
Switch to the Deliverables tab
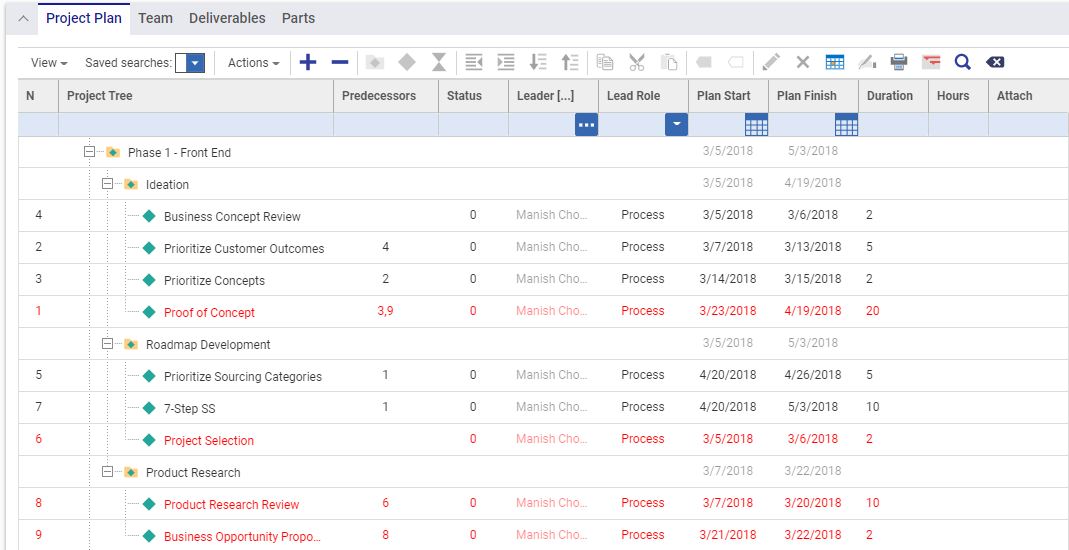pyautogui.click(x=227, y=18)
